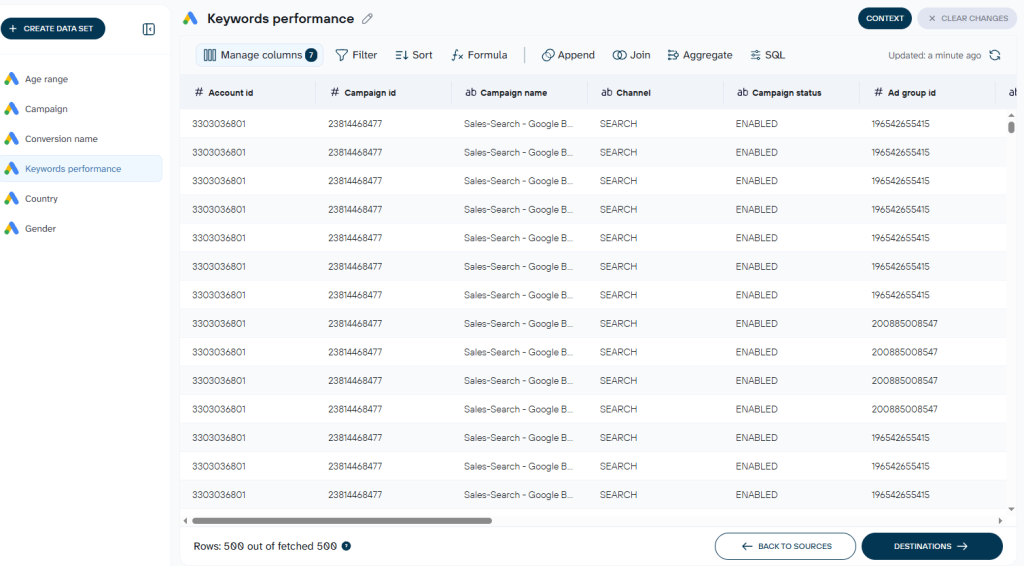Image resolution: width=1024 pixels, height=566 pixels.
Task: Click the refresh data icon
Action: (995, 55)
